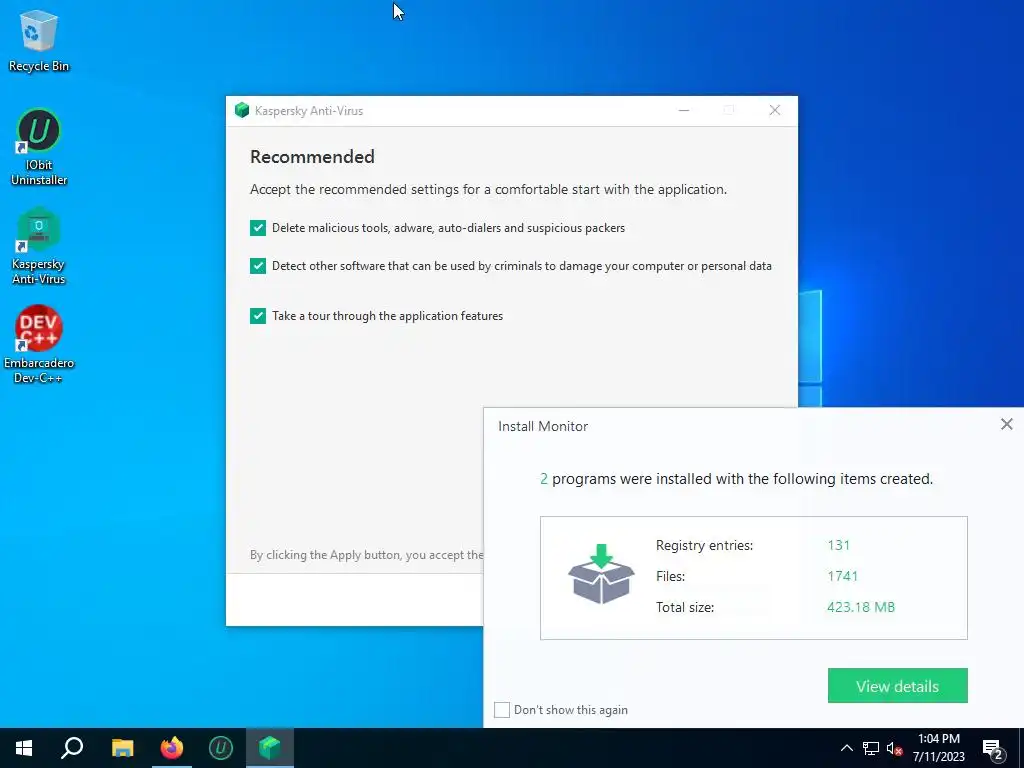Uncheck Delete malicious tools, adware option
1024x768 pixels.
pos(258,228)
